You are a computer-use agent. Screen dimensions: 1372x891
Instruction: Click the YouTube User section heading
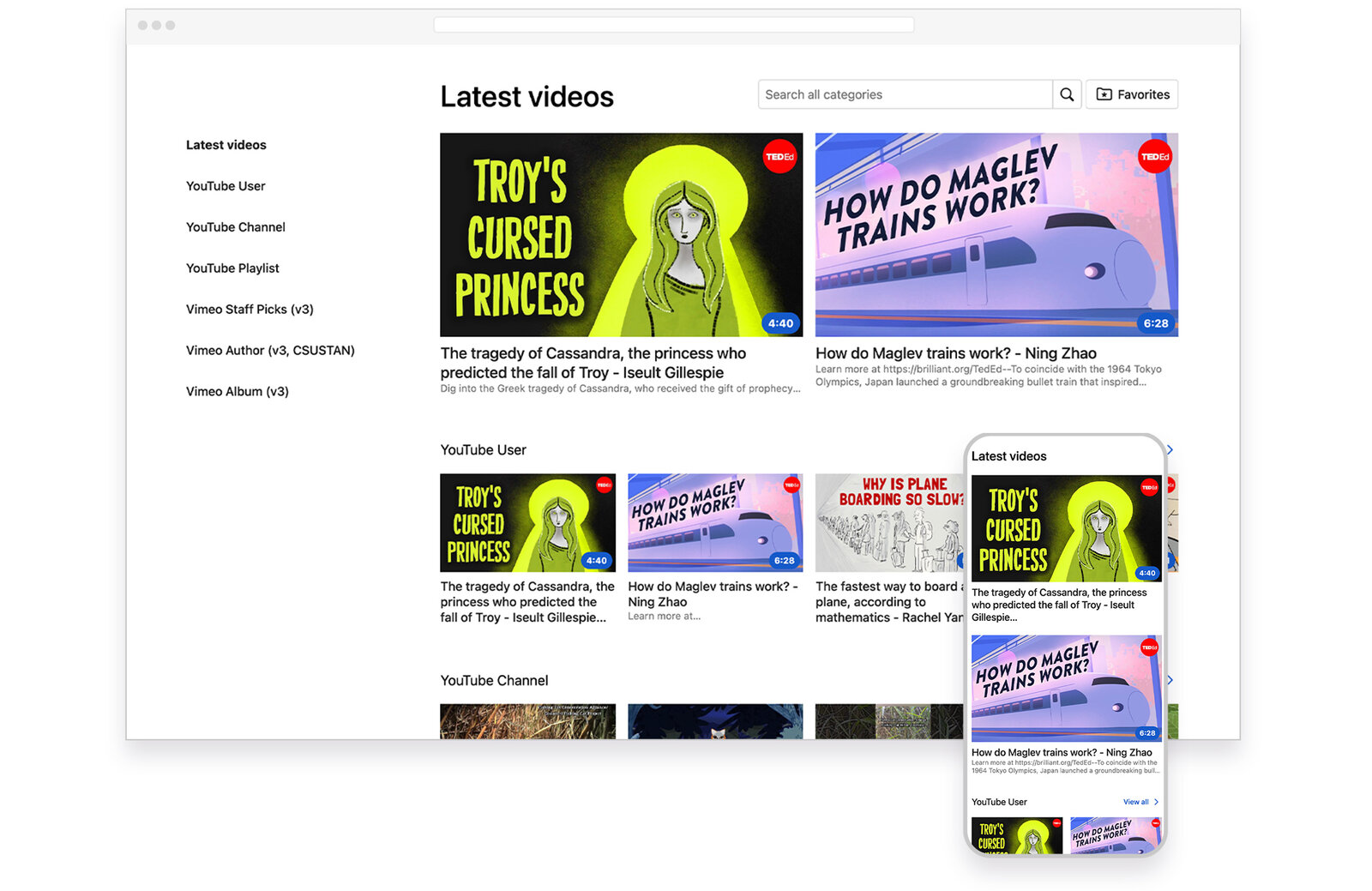click(484, 450)
